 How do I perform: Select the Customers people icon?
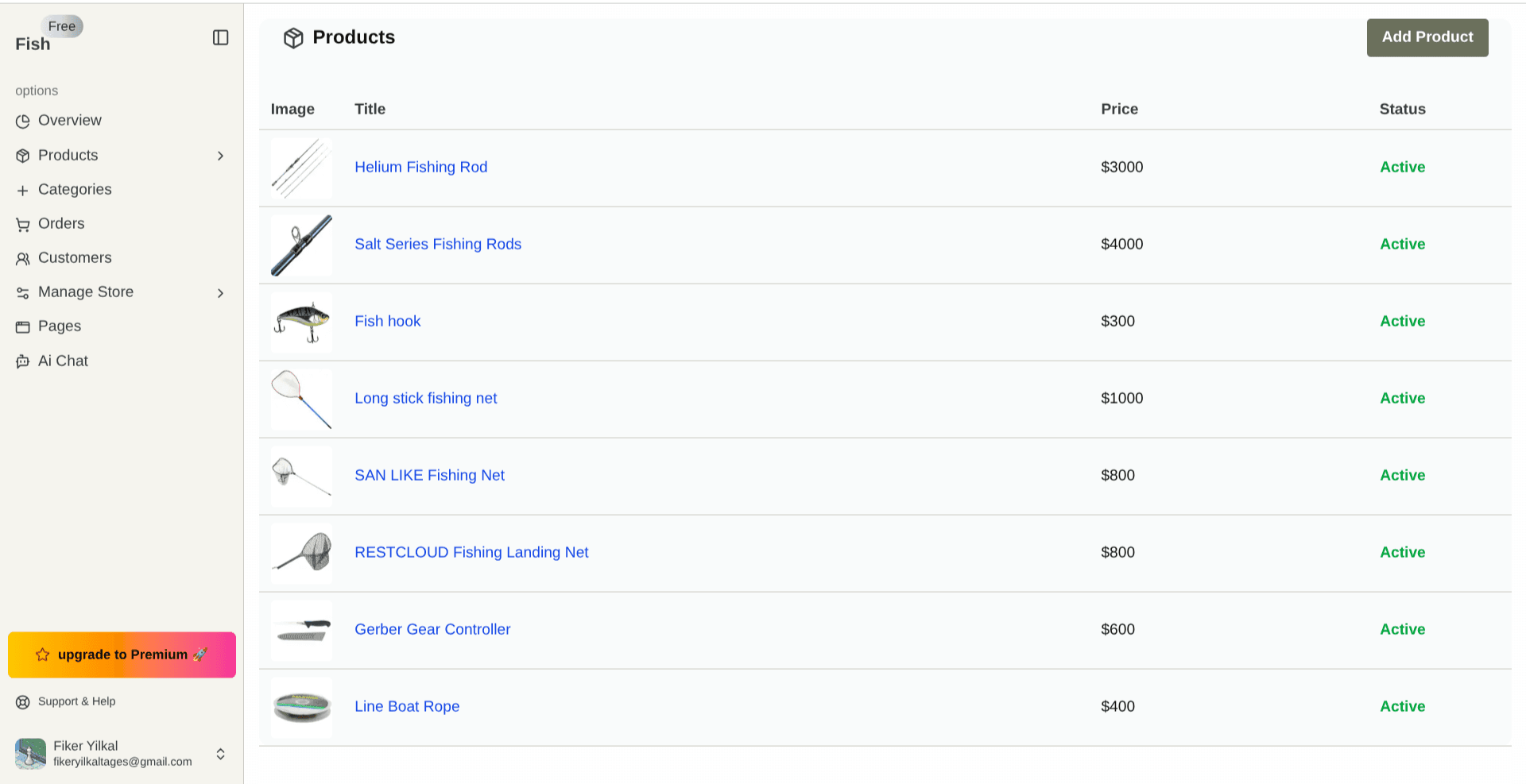(22, 257)
